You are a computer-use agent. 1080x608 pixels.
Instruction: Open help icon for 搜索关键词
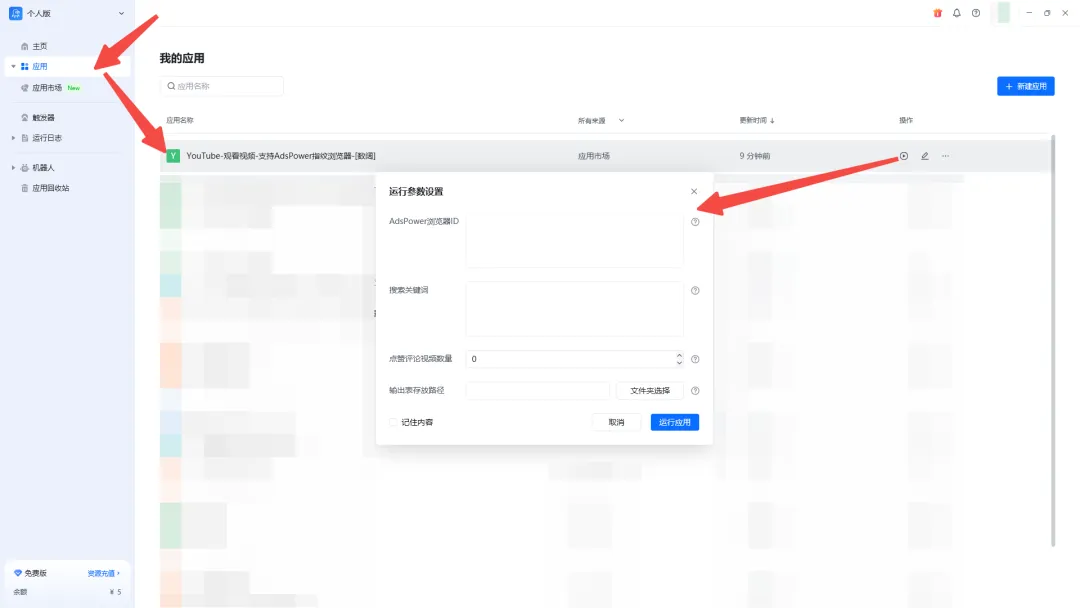point(695,291)
